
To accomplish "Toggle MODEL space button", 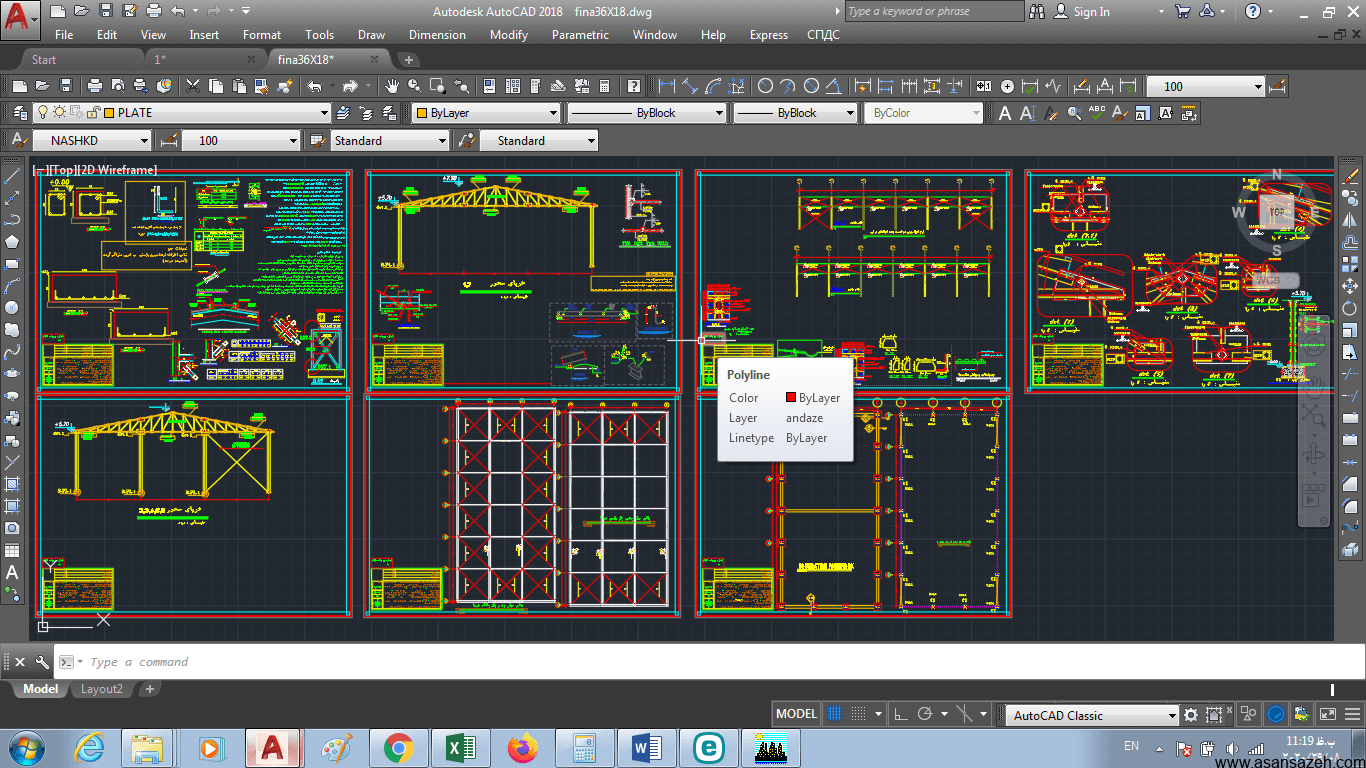I will click(x=797, y=714).
